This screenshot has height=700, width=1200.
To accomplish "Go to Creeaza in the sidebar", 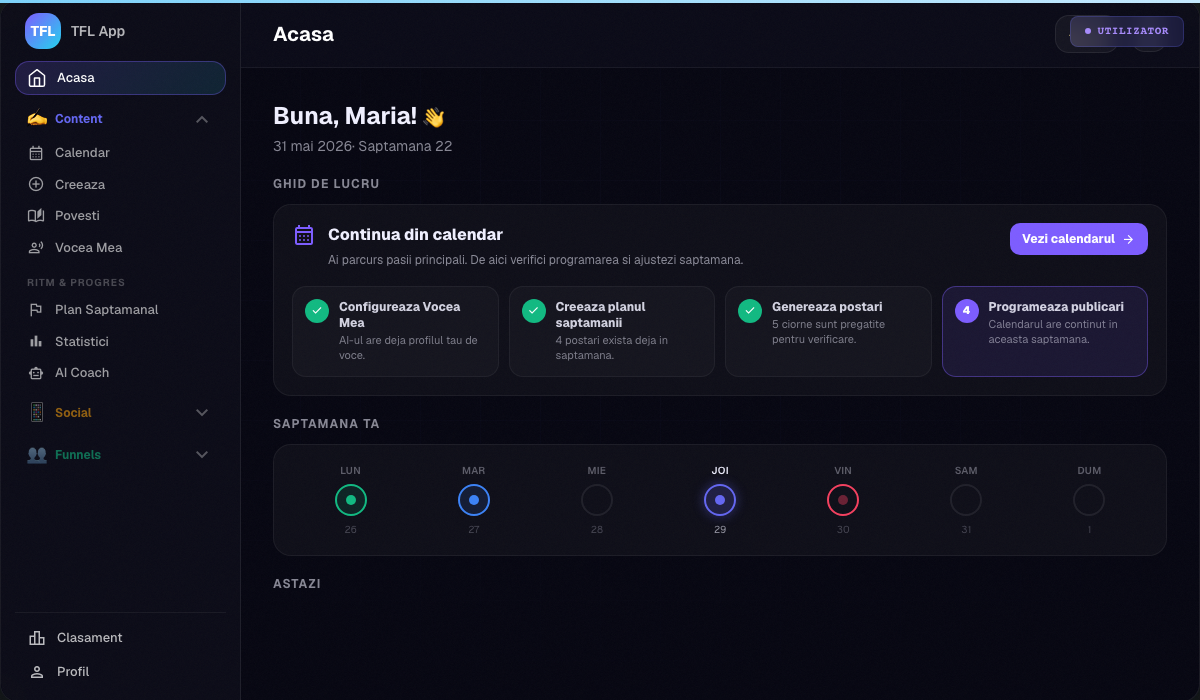I will point(120,184).
